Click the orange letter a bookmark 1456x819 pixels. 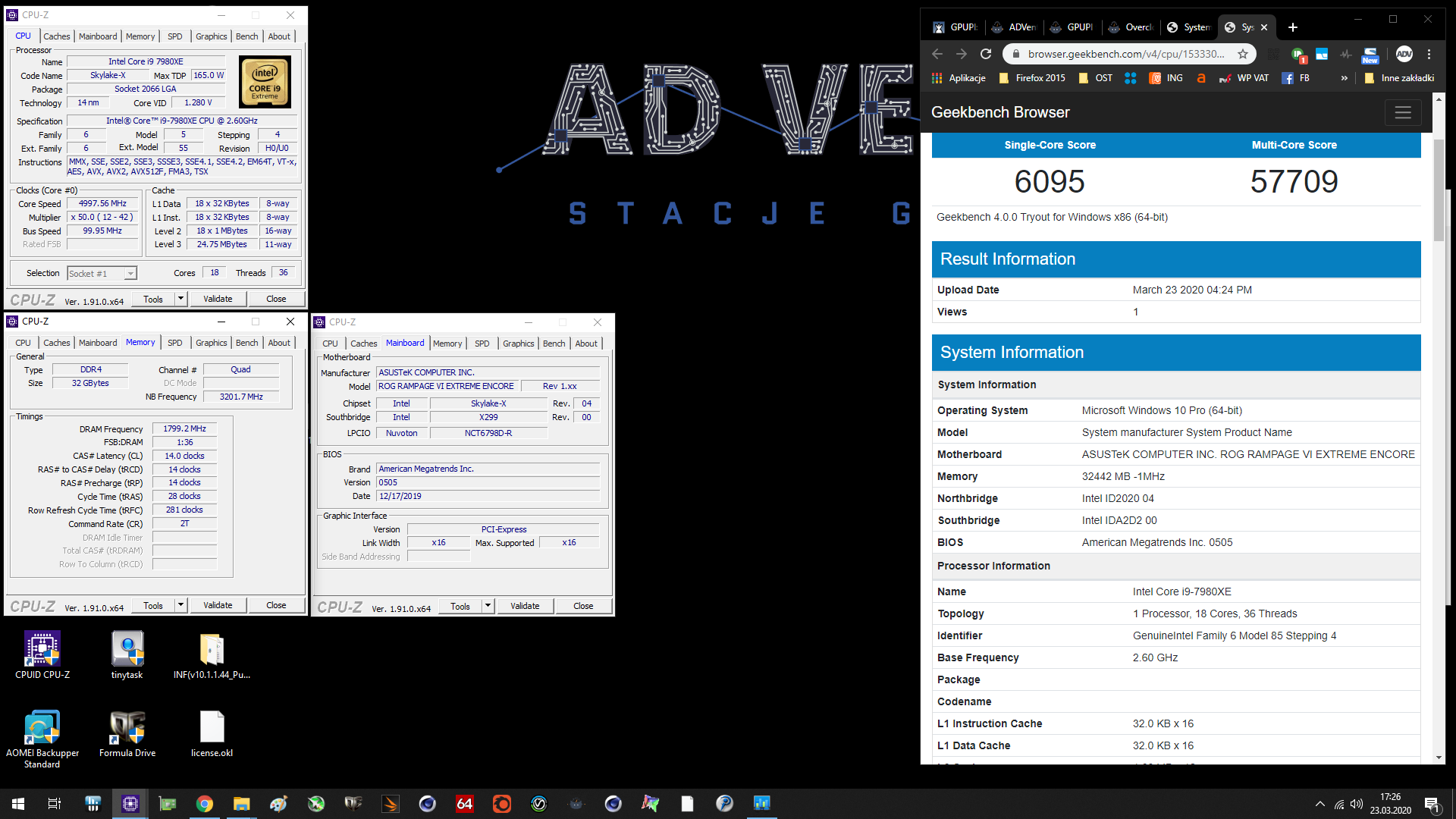(x=1201, y=78)
